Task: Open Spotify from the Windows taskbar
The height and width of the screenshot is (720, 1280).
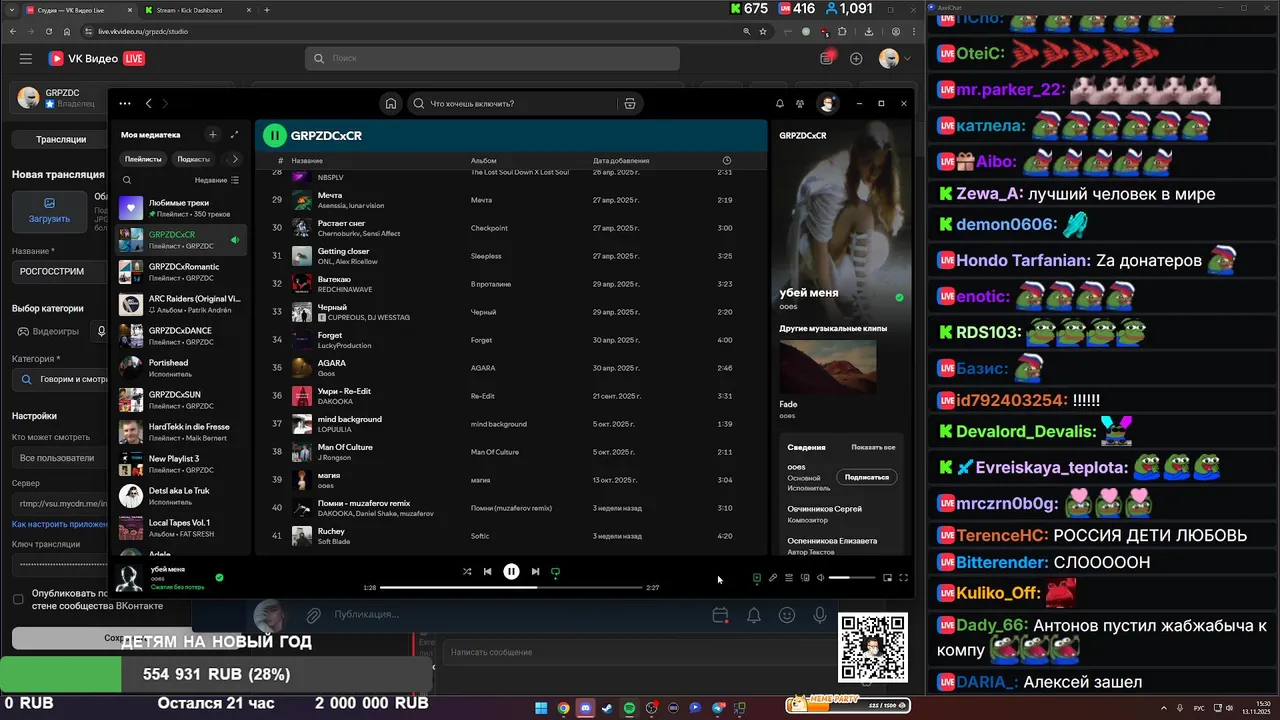Action: click(x=629, y=708)
